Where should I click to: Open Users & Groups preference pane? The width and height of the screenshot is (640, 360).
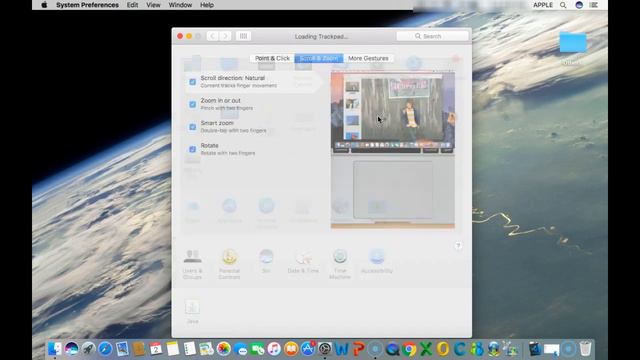192,264
